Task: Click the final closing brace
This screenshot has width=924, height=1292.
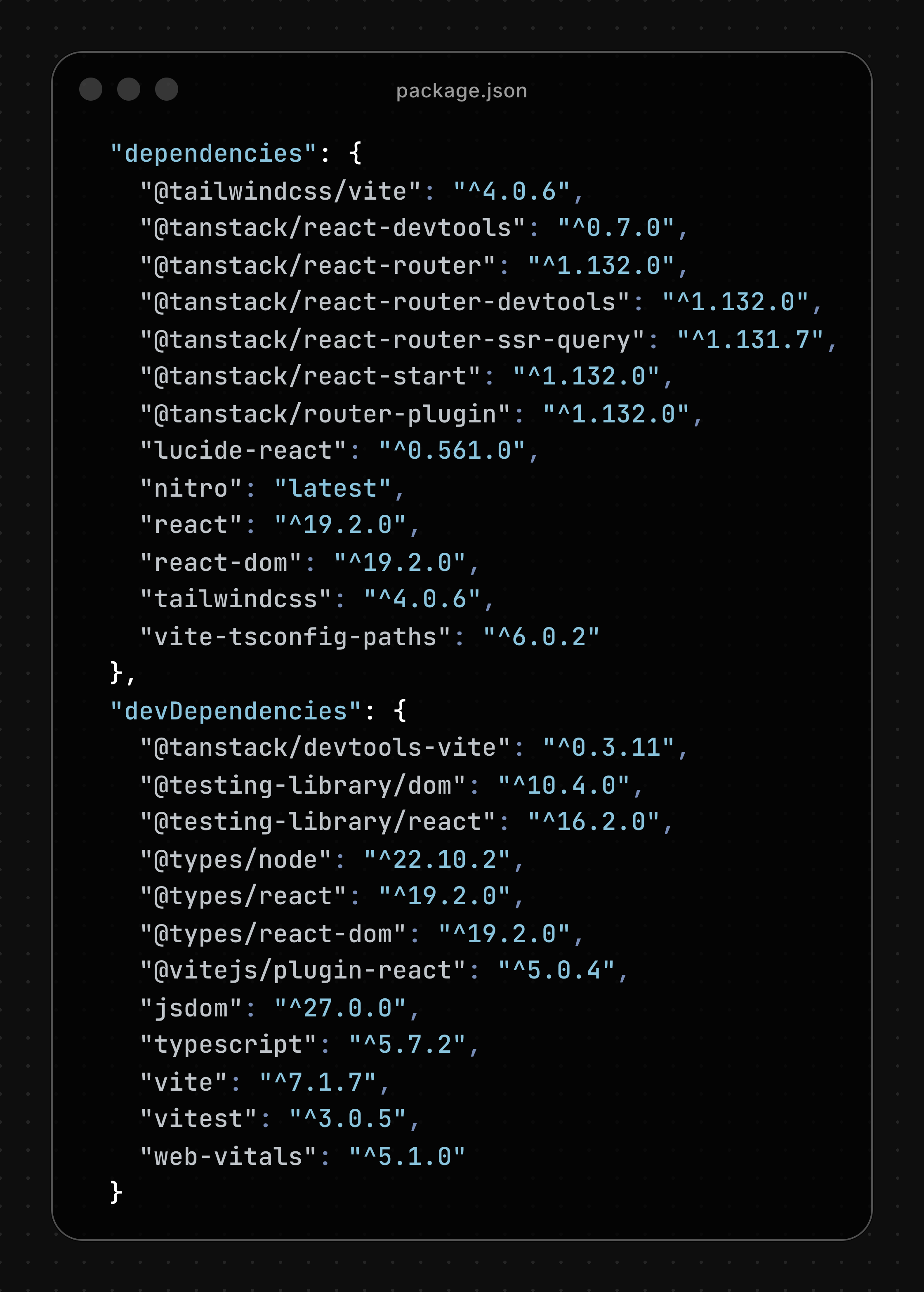Action: point(116,1193)
